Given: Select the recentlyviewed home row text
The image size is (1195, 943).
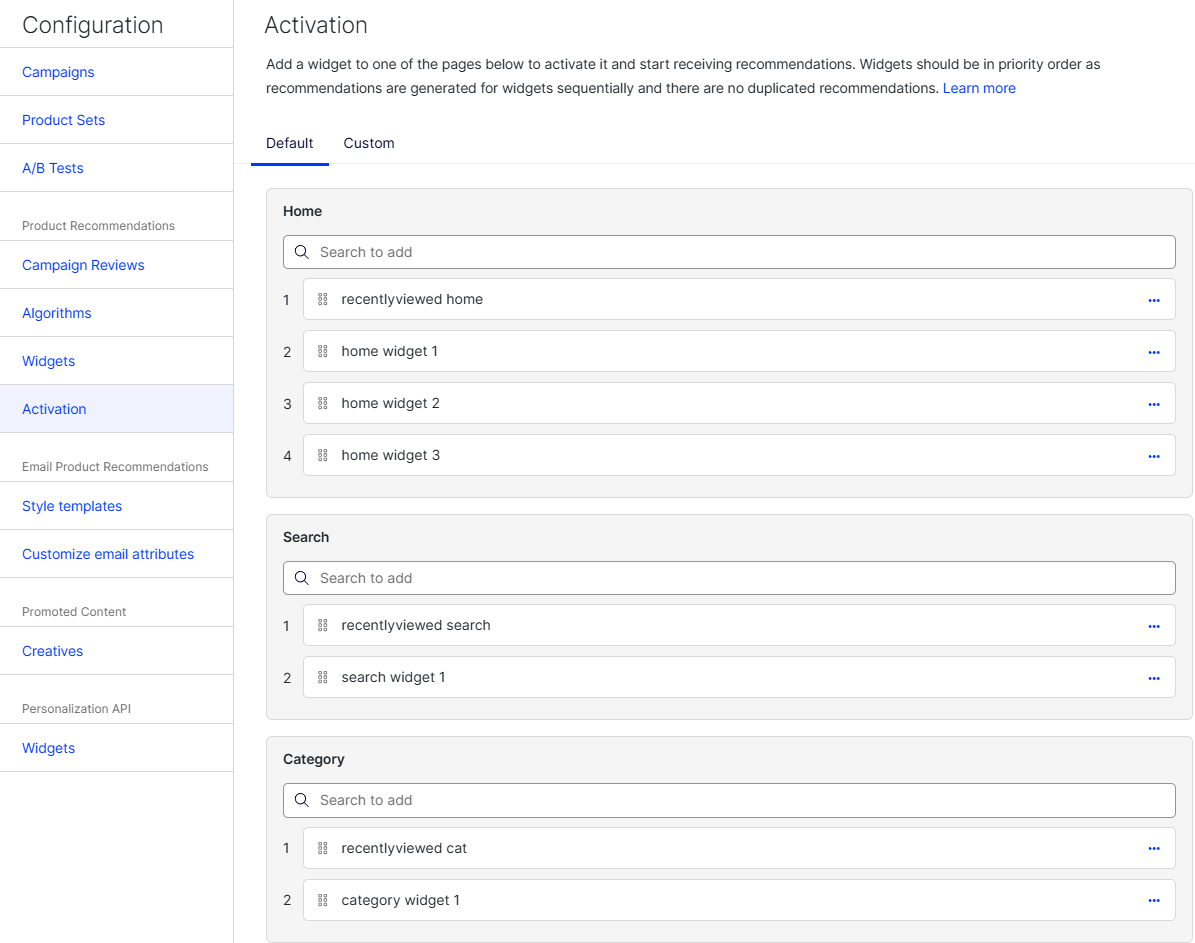Looking at the screenshot, I should click(412, 300).
